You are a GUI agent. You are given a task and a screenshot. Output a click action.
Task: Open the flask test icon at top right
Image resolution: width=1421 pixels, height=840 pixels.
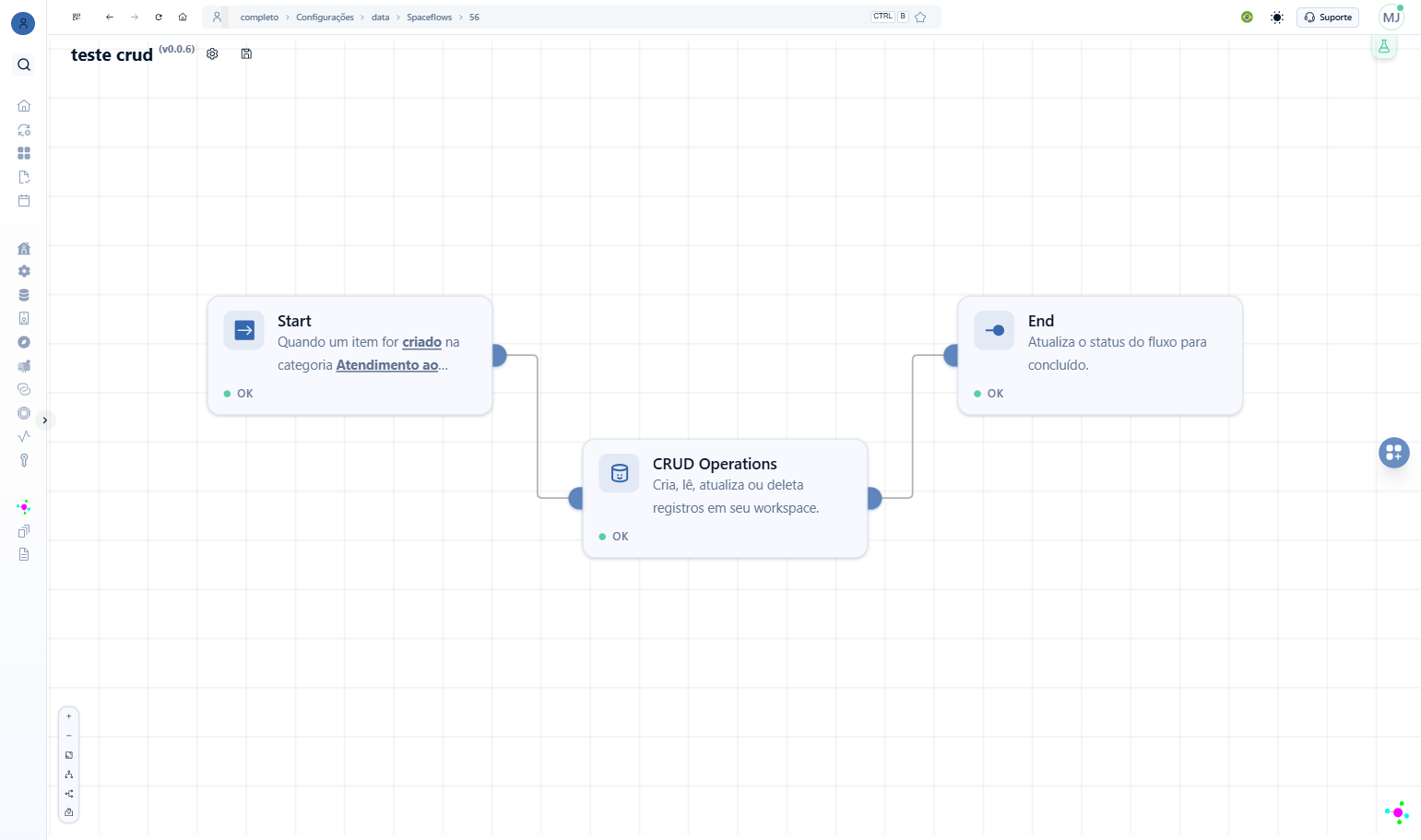coord(1383,46)
